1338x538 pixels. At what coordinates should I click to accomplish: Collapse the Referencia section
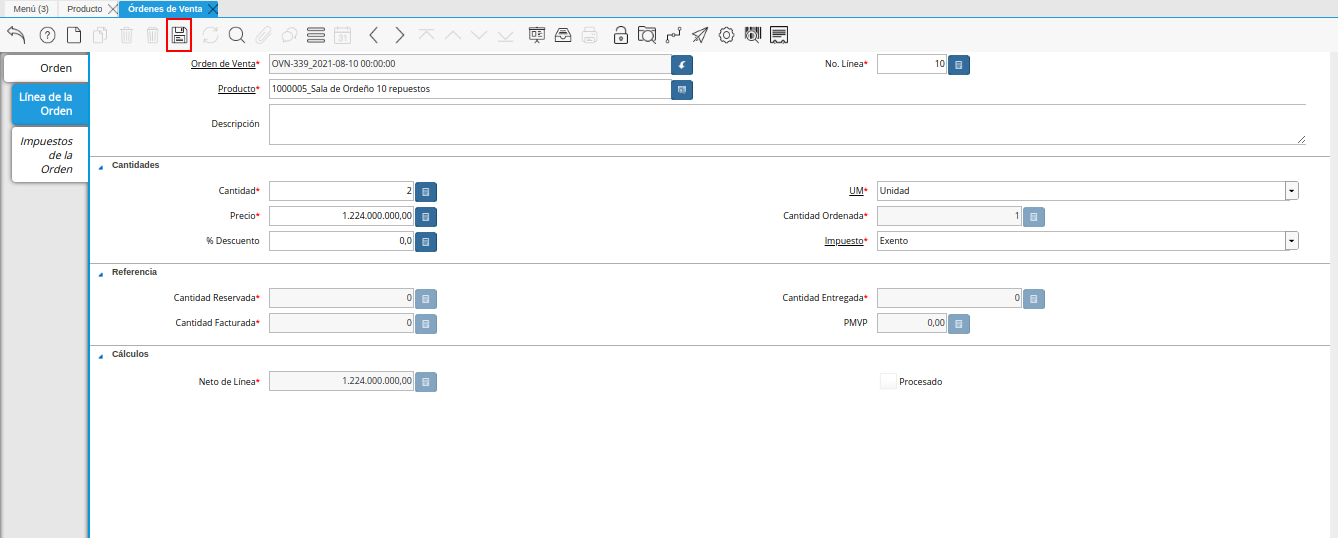tap(101, 273)
